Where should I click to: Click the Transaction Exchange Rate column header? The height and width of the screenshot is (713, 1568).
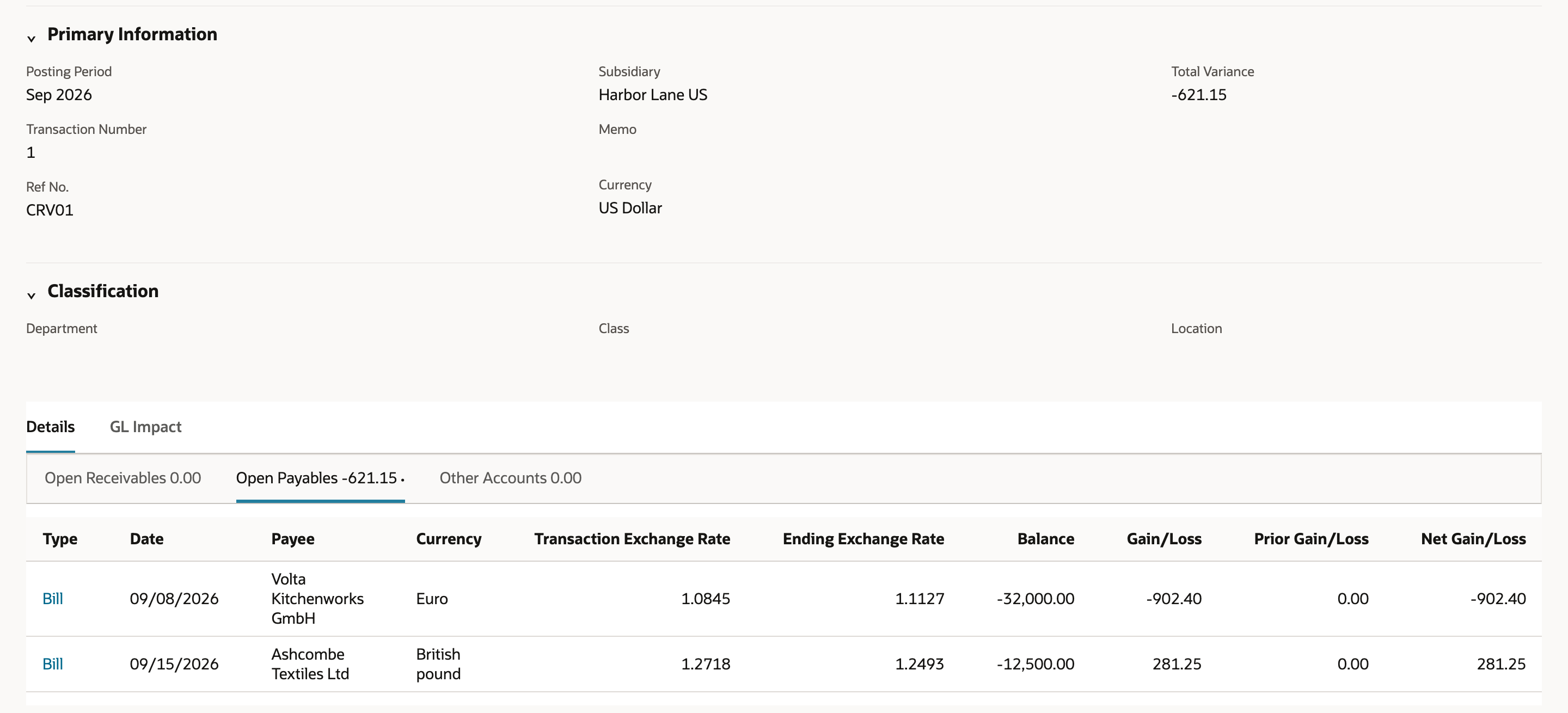tap(632, 538)
